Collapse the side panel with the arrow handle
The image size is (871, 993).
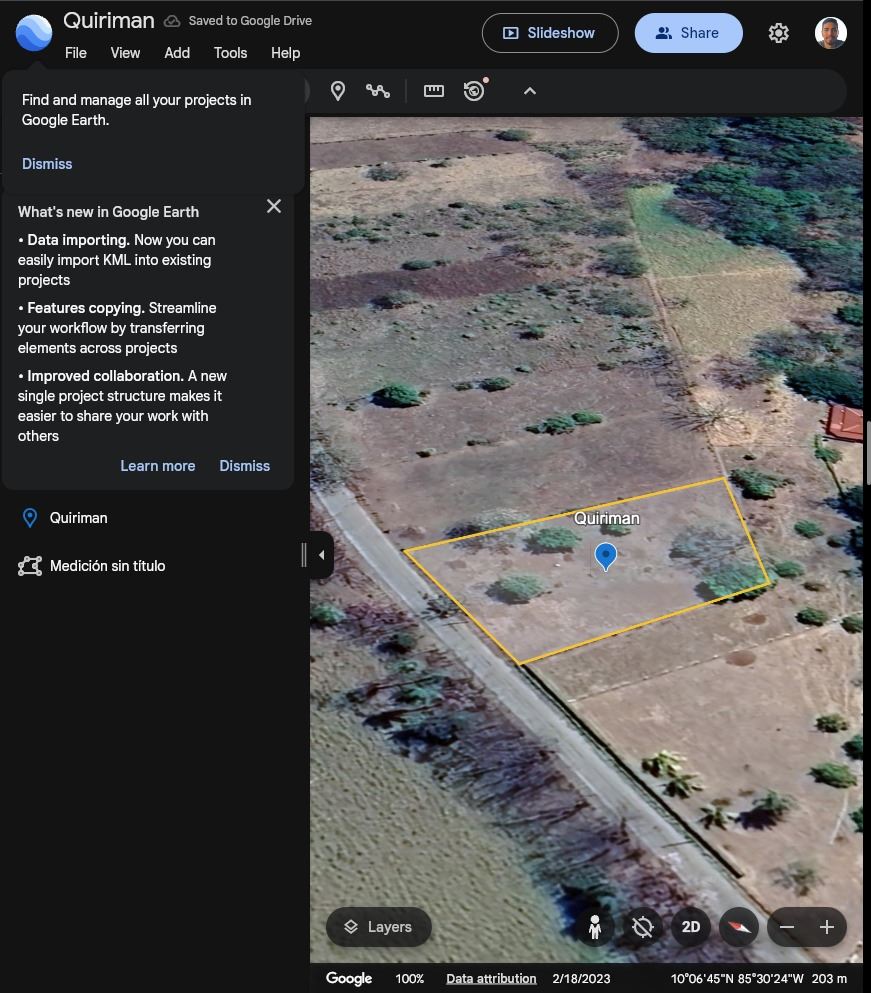tap(322, 555)
